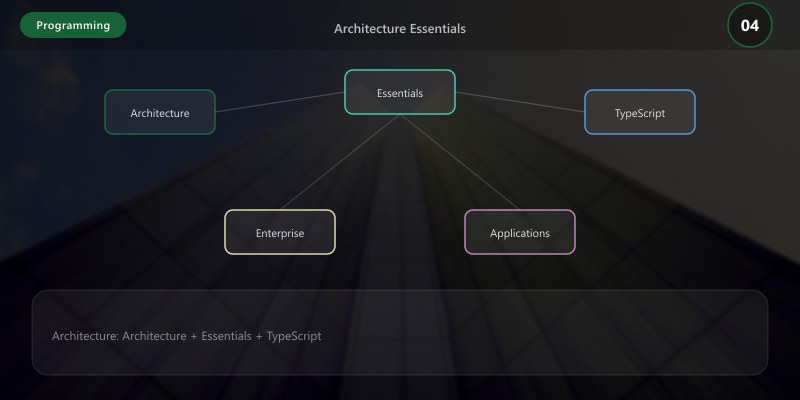The image size is (800, 400).
Task: Click the slide number 04 circle
Action: 749,25
